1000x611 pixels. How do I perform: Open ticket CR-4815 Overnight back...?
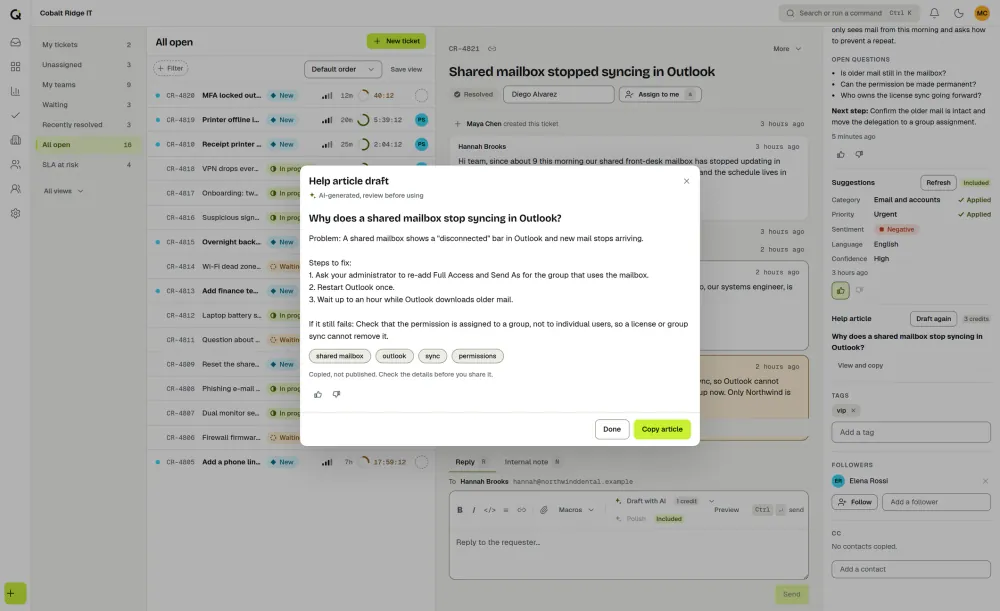pyautogui.click(x=291, y=242)
